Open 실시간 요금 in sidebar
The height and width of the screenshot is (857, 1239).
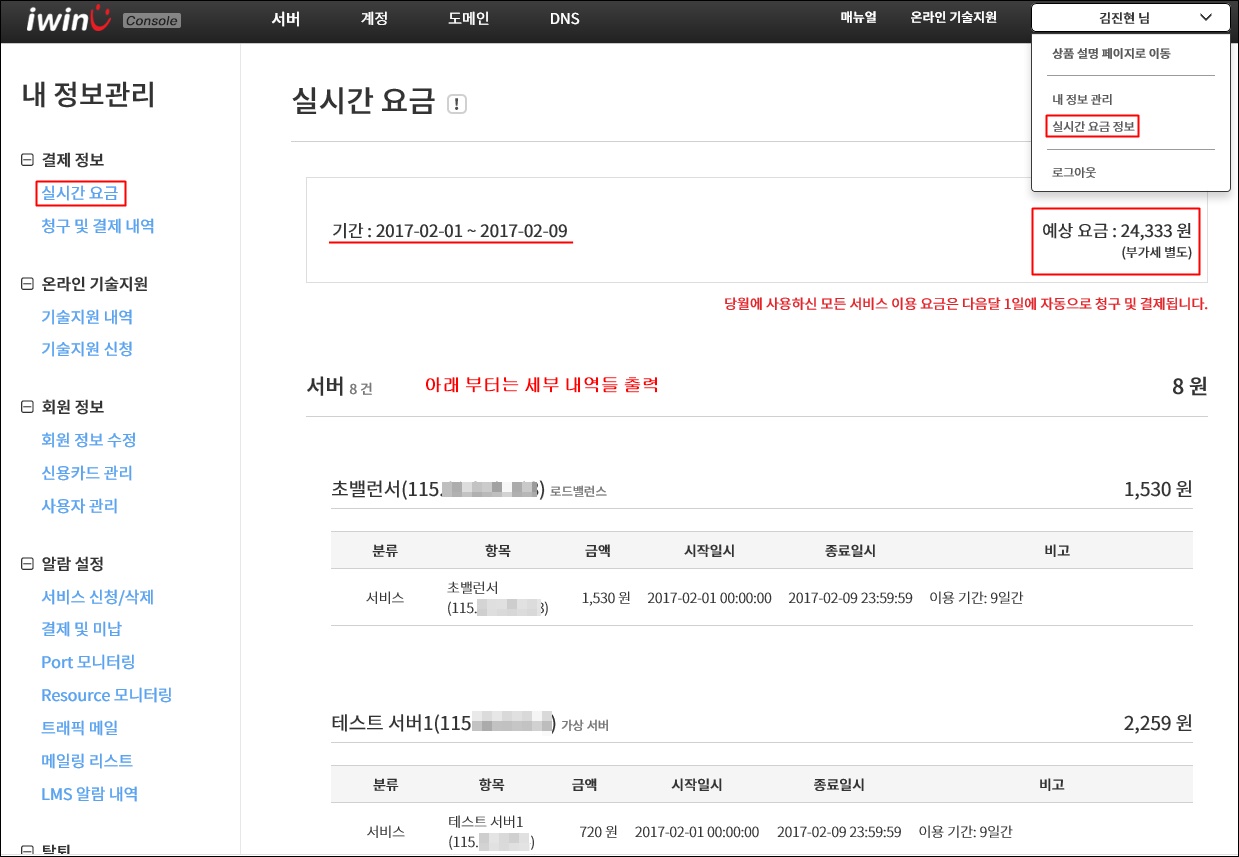pyautogui.click(x=80, y=193)
